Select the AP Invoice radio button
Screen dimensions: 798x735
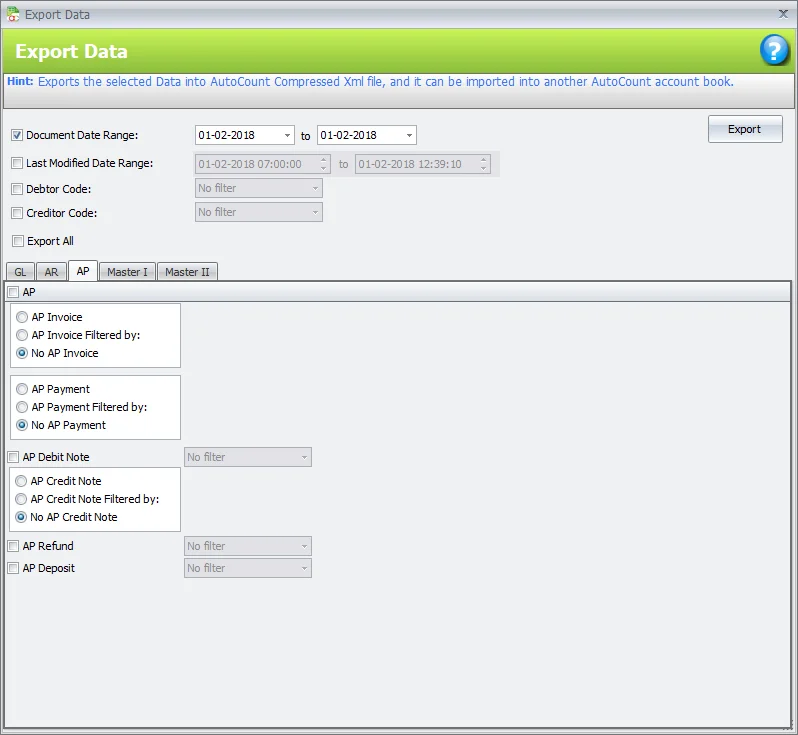[22, 317]
